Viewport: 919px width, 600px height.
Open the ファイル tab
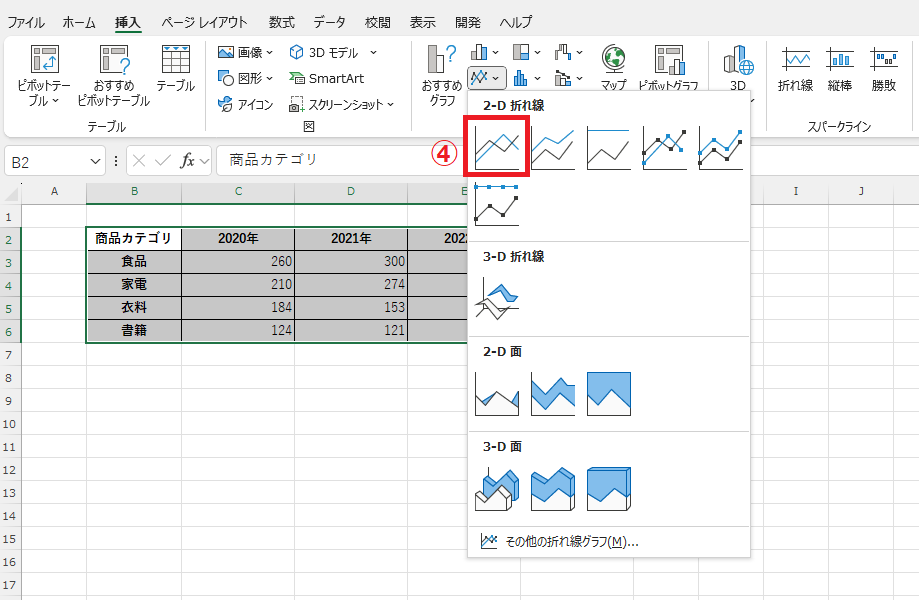(x=26, y=22)
